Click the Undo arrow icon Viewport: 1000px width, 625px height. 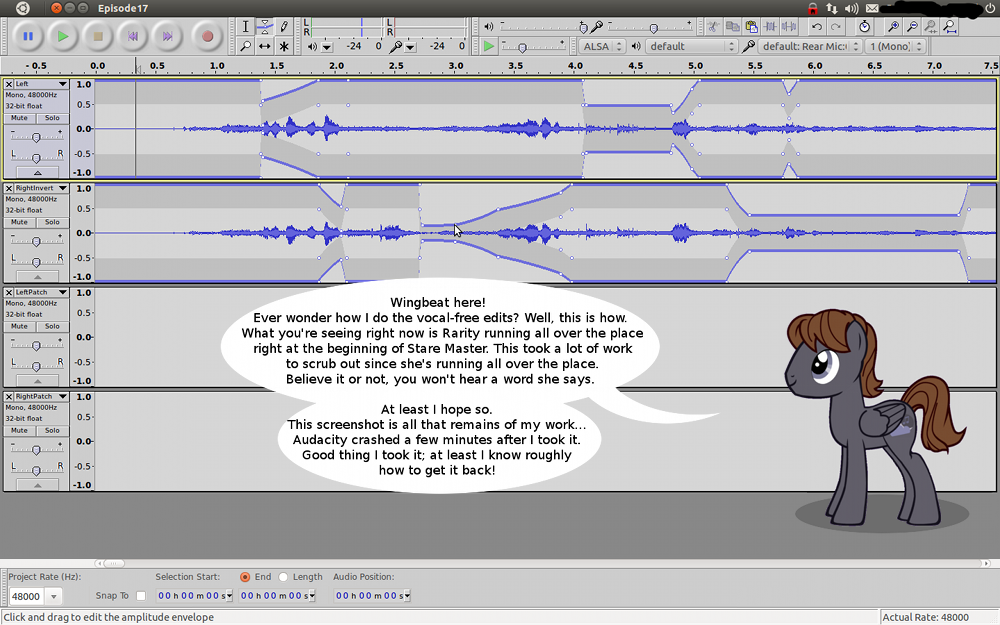816,27
